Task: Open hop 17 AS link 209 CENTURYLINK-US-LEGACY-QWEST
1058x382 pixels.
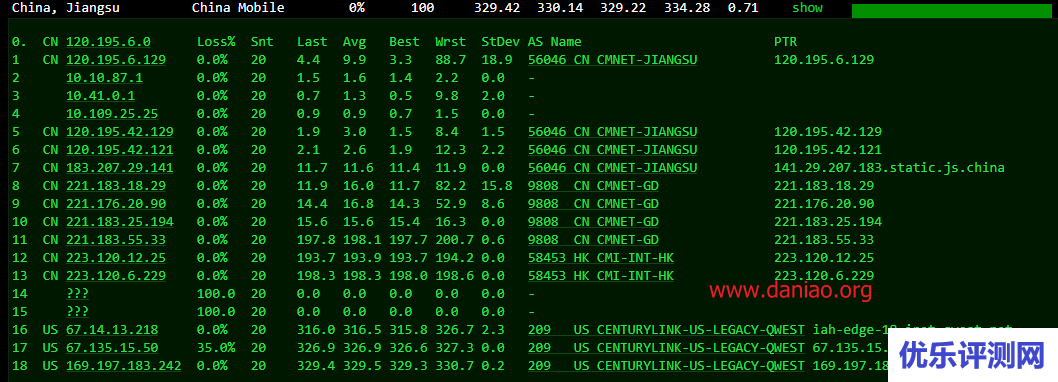Action: click(667, 348)
